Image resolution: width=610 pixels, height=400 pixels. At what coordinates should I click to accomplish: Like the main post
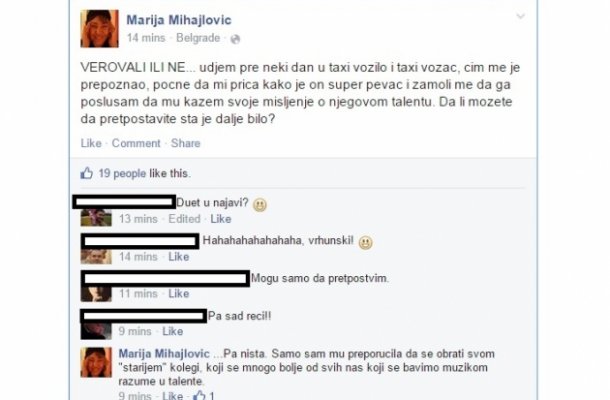(91, 143)
